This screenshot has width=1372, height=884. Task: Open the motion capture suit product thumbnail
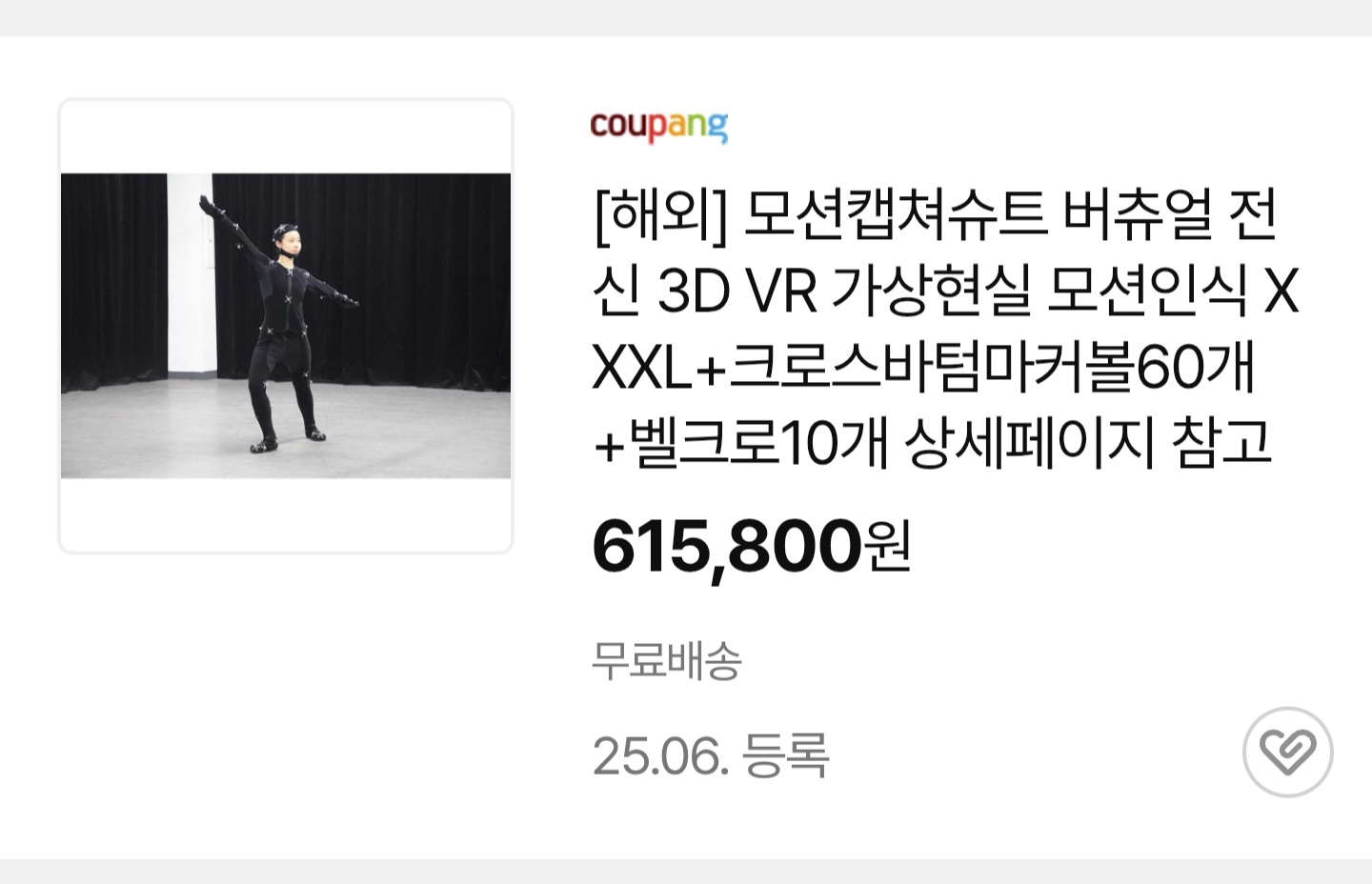point(286,326)
